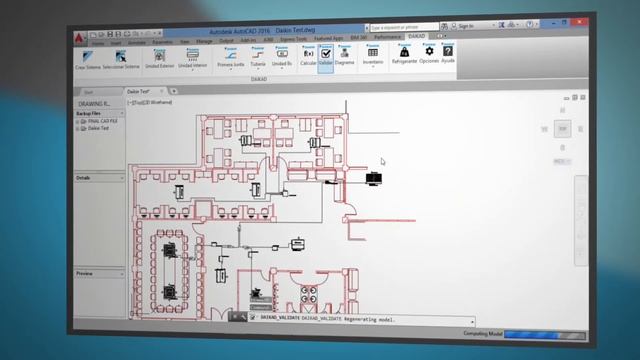Expand the Primera Junta dropdown arrow

tap(231, 69)
